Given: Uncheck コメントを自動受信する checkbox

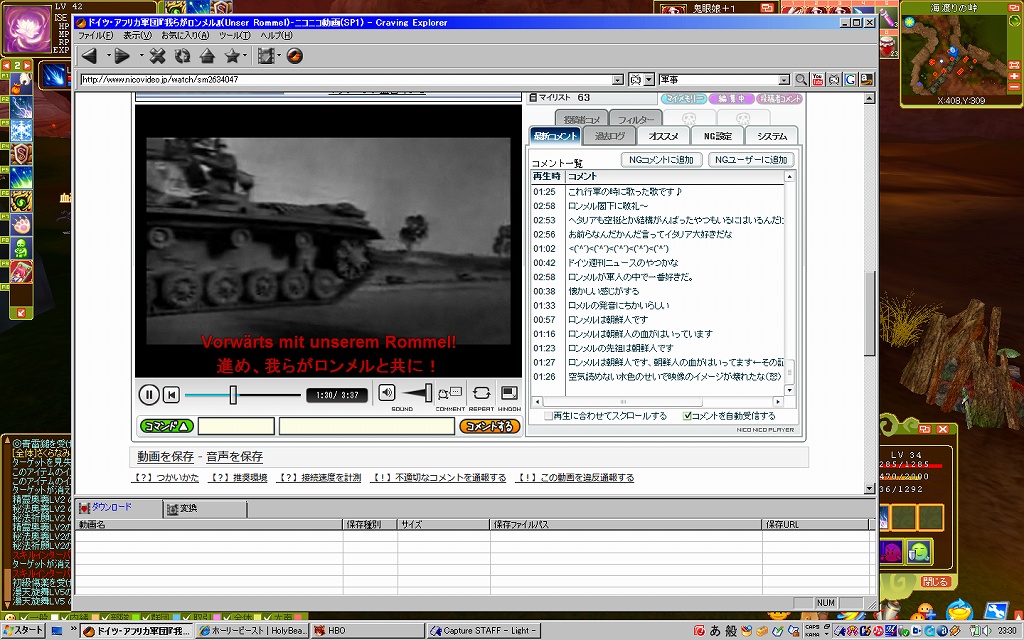Looking at the screenshot, I should [687, 416].
